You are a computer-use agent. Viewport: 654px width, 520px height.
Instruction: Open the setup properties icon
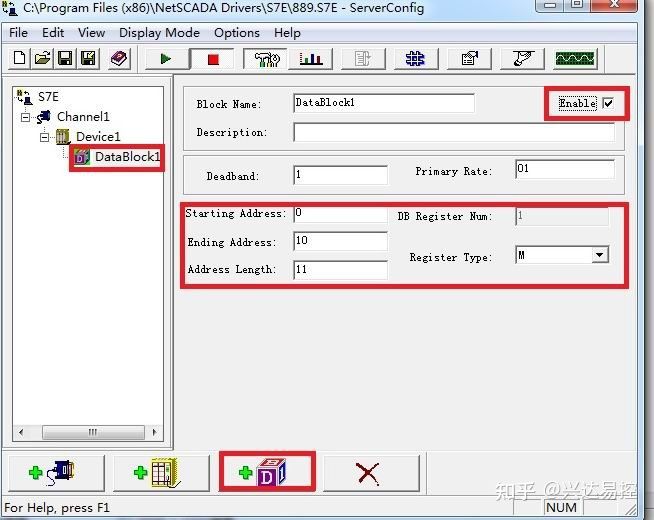tap(469, 59)
